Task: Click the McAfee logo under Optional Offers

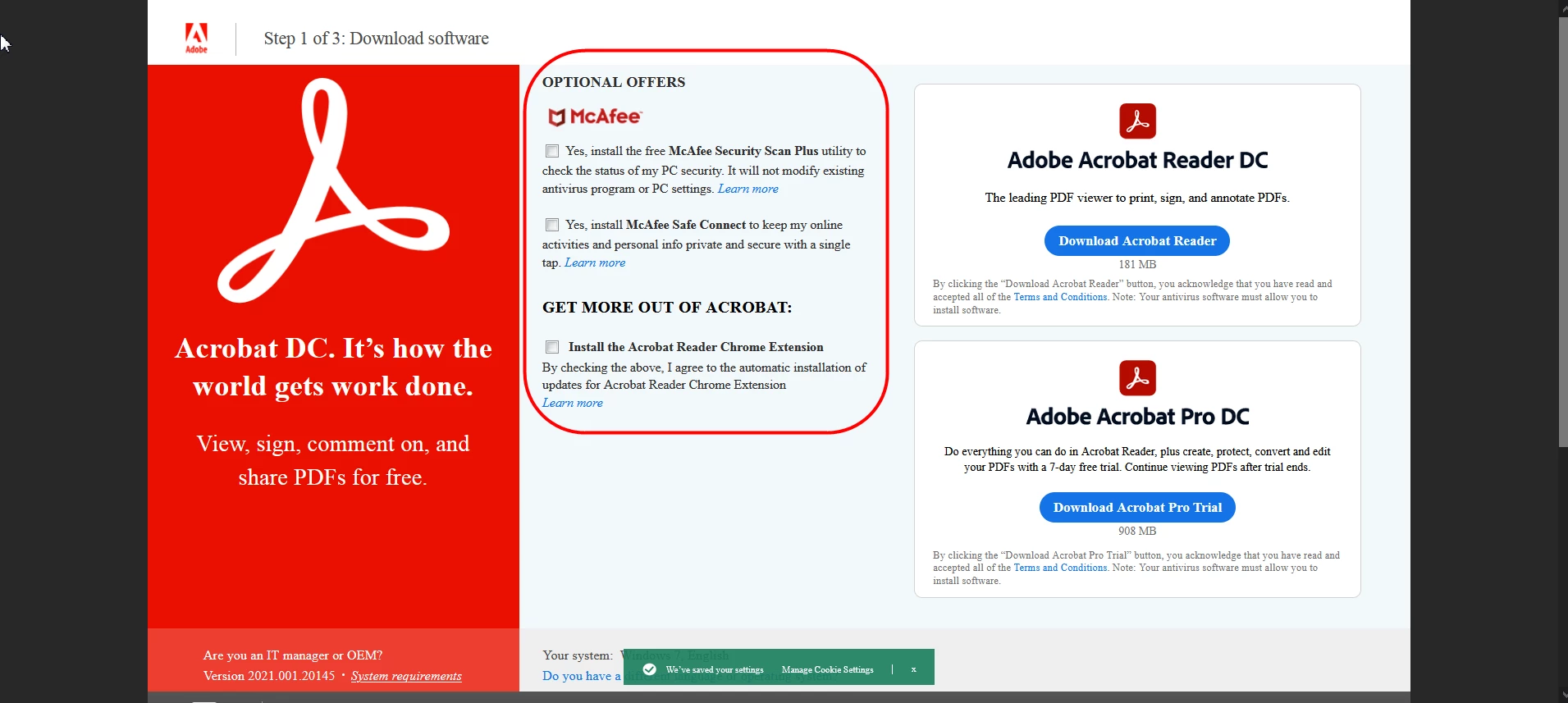Action: click(595, 117)
